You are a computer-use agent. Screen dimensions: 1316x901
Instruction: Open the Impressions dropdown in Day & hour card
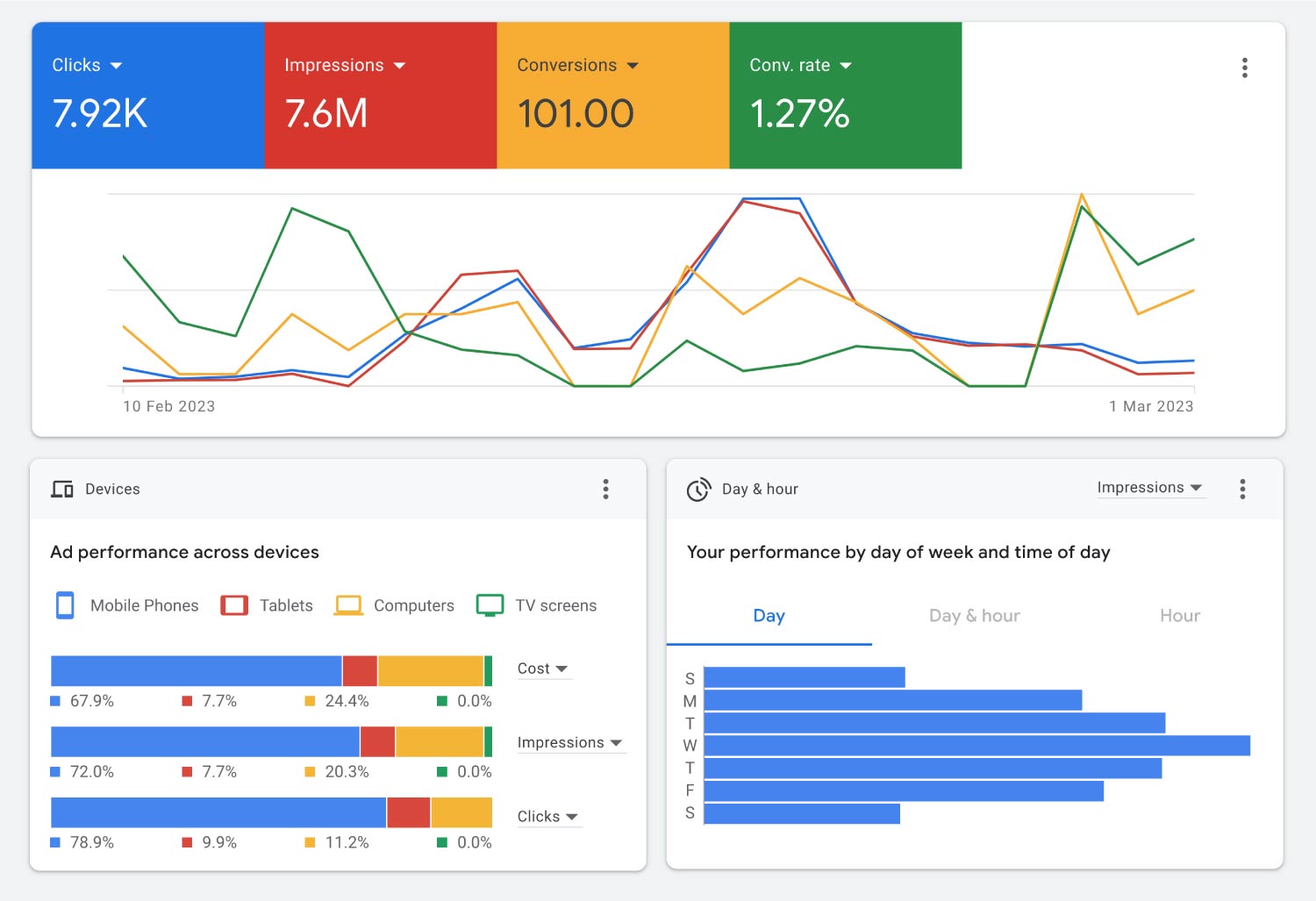1150,488
